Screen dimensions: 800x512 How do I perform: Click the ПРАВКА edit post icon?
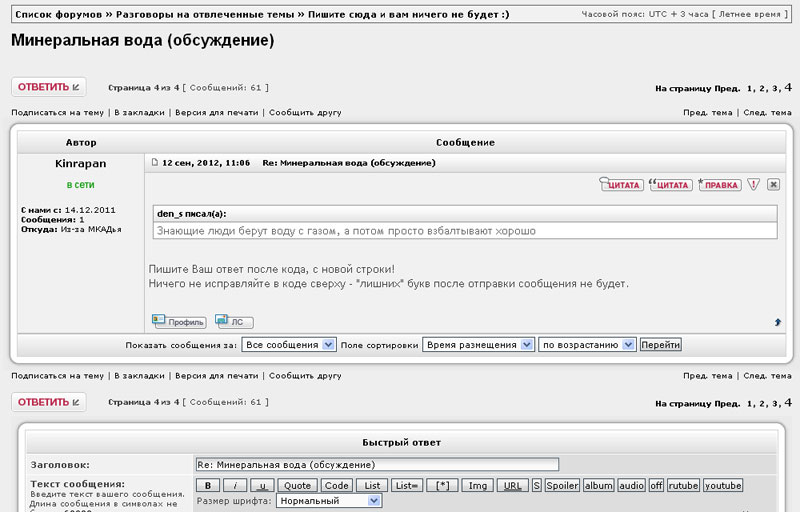(719, 185)
